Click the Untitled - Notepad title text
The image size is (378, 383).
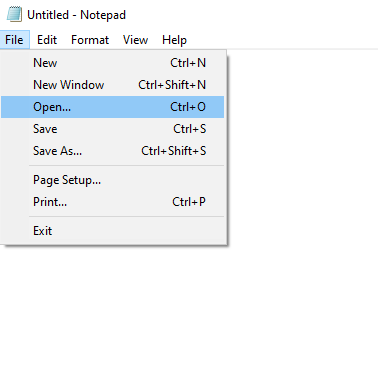click(x=76, y=15)
